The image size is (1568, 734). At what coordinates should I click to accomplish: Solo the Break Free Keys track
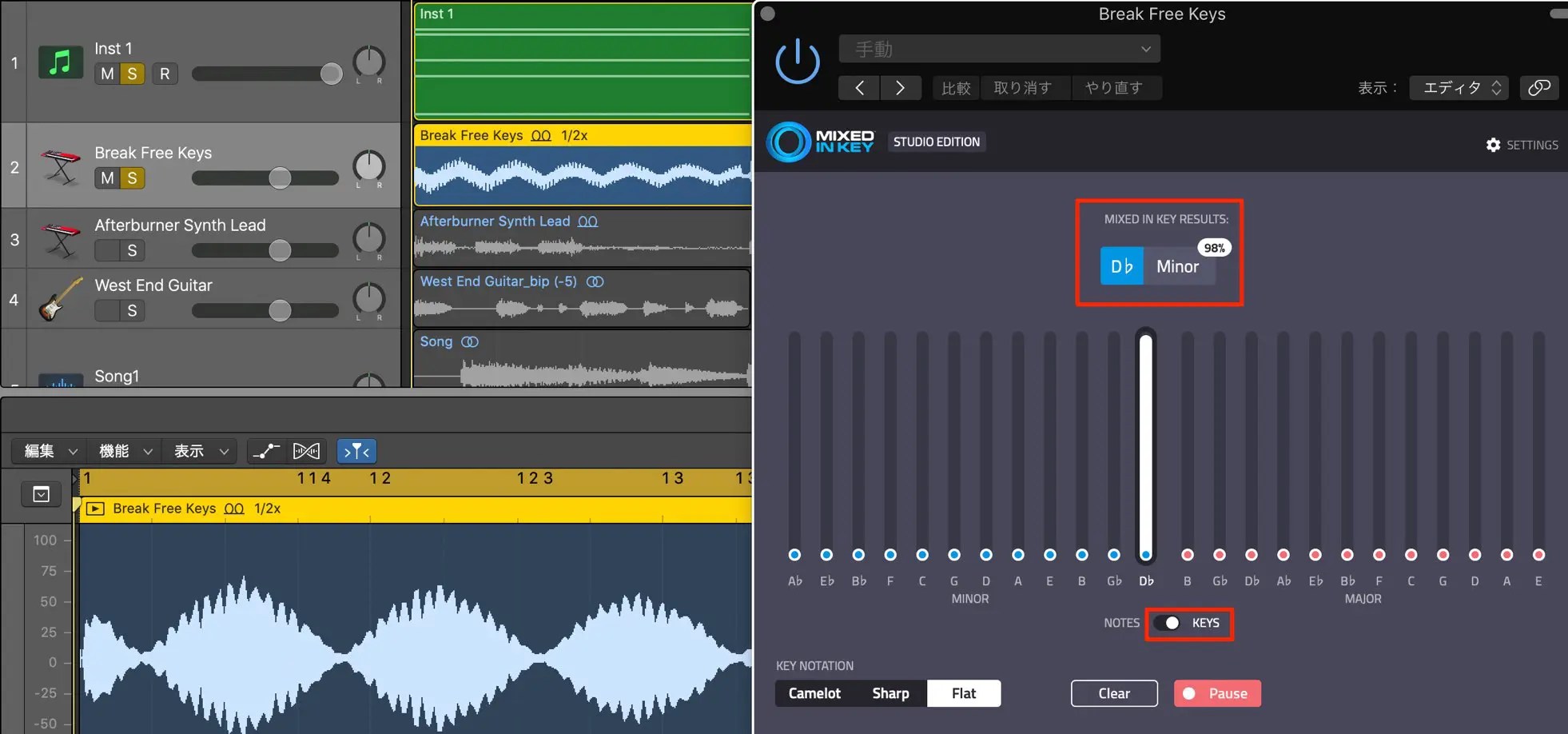pyautogui.click(x=132, y=178)
